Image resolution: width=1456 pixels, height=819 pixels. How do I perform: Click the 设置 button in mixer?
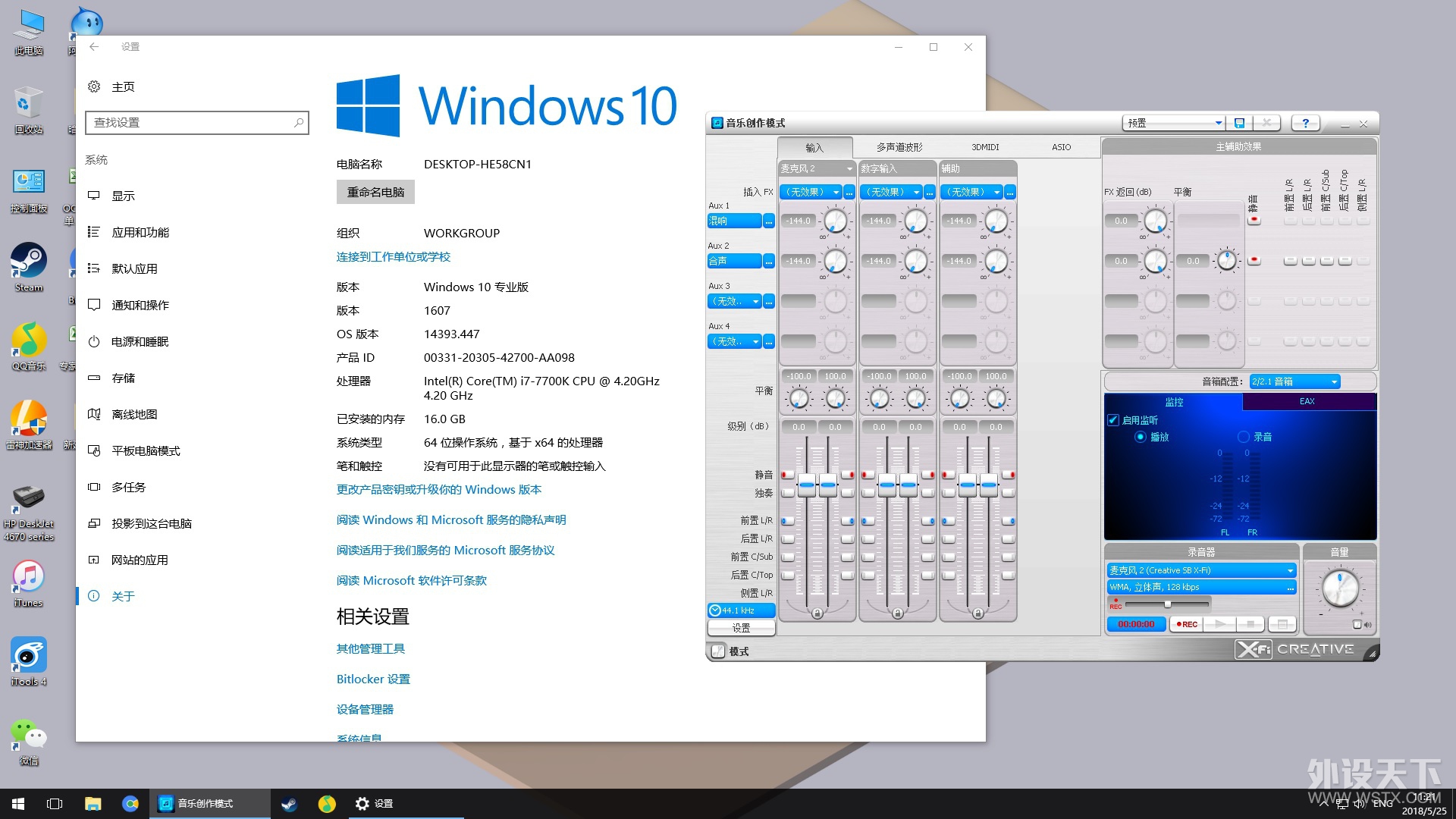click(741, 628)
